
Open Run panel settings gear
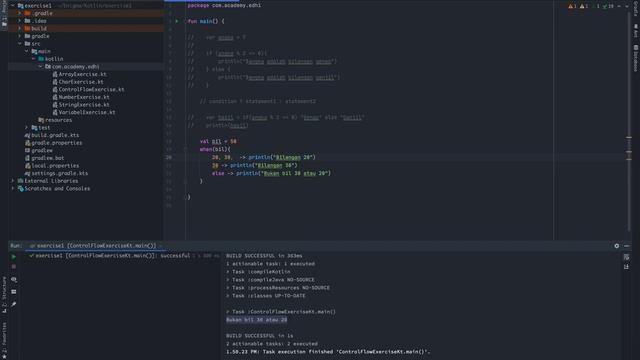[616, 246]
